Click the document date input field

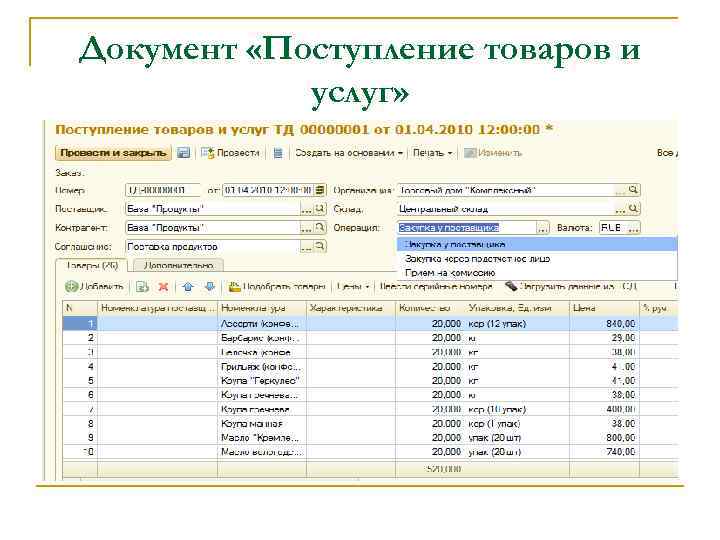pos(268,190)
